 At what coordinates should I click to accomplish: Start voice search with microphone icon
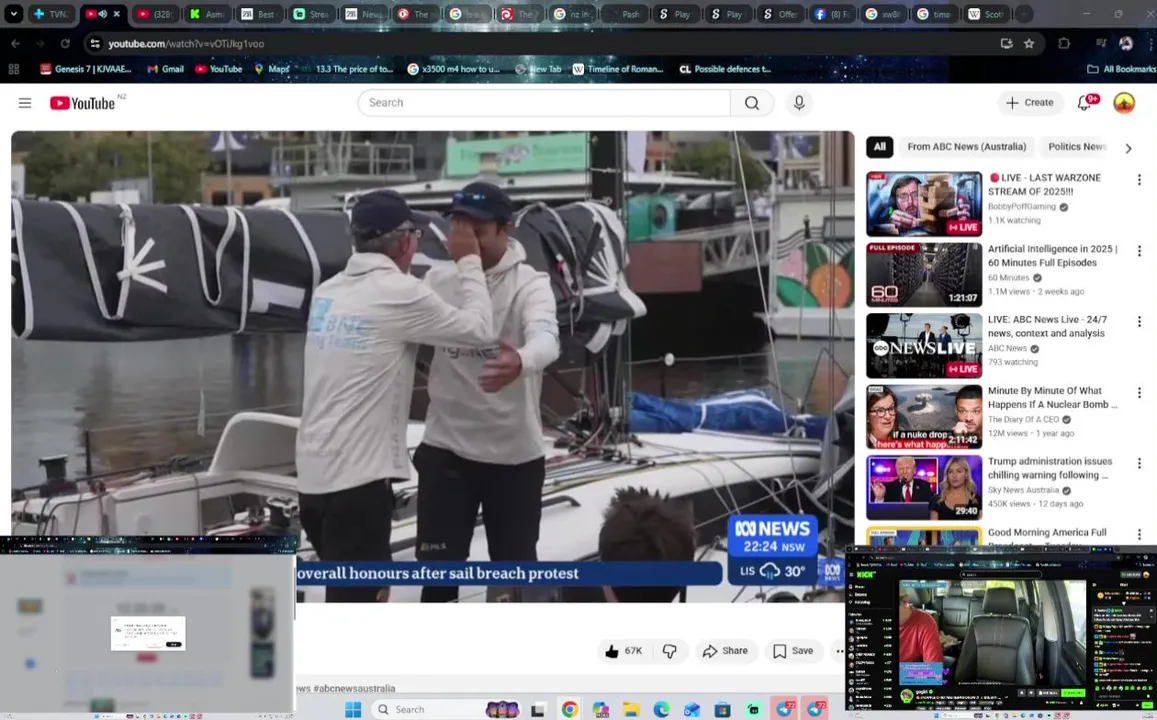799,103
